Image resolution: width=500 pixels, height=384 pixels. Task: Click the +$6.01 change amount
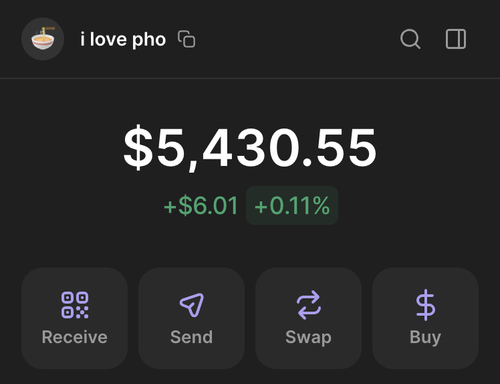(201, 205)
